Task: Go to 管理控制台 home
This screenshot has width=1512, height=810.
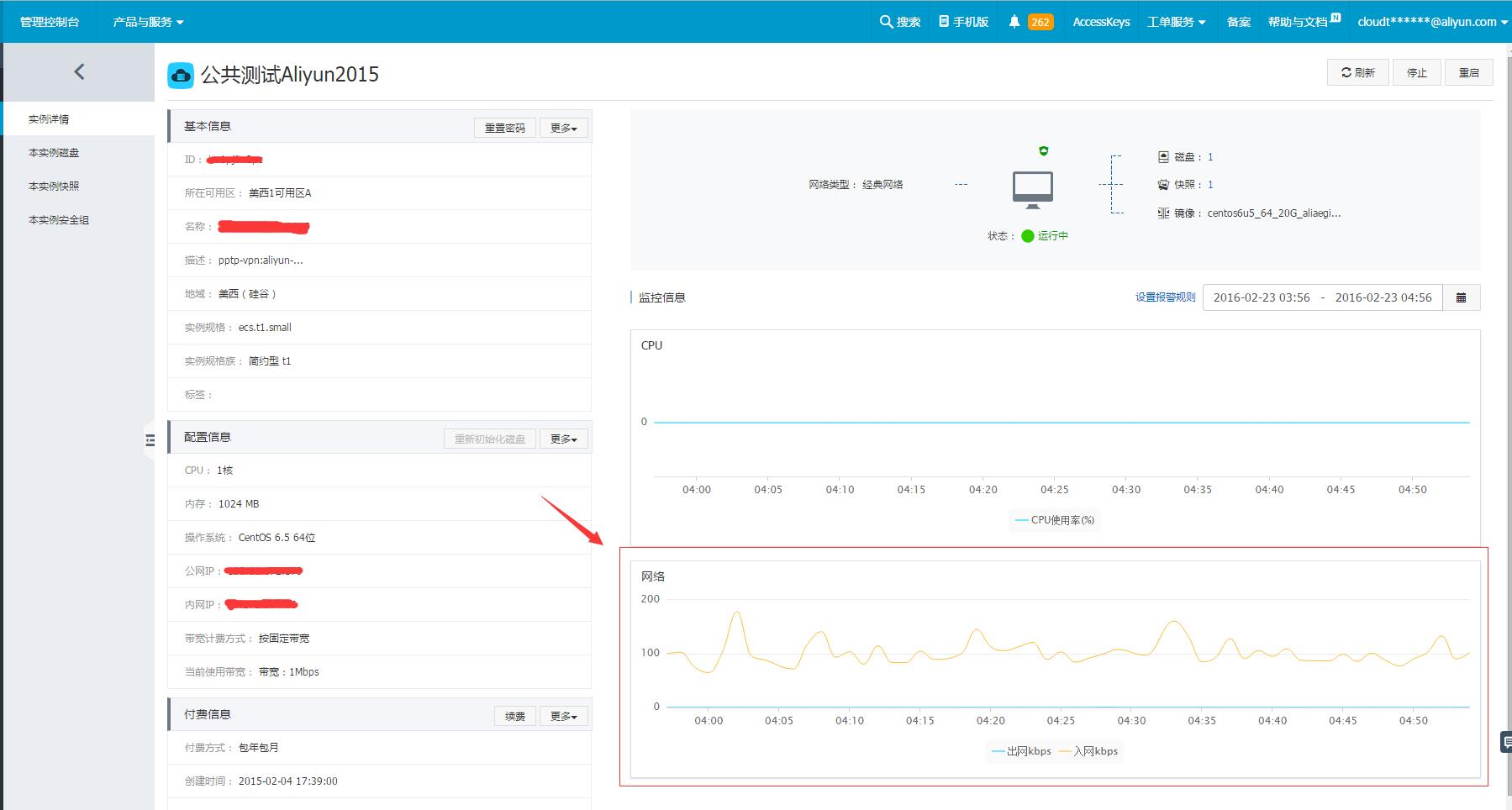Action: coord(50,22)
